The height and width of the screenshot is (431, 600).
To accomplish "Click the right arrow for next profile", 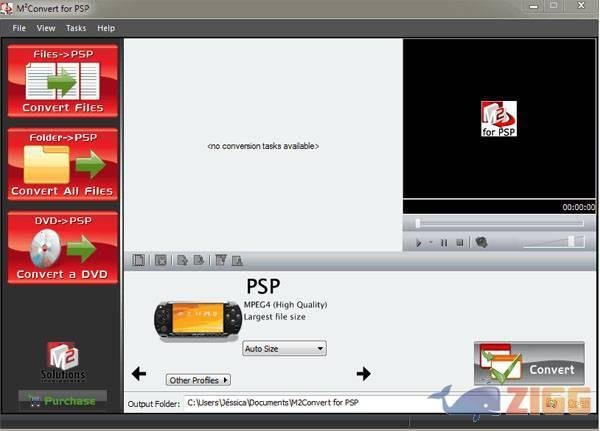I will coord(363,374).
